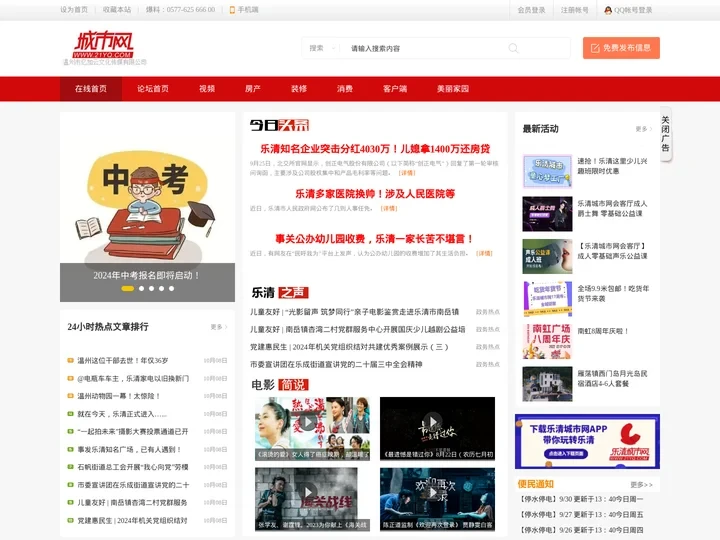Viewport: 720px width, 540px height.
Task: Open 停水停电 9/27 notice
Action: click(581, 514)
